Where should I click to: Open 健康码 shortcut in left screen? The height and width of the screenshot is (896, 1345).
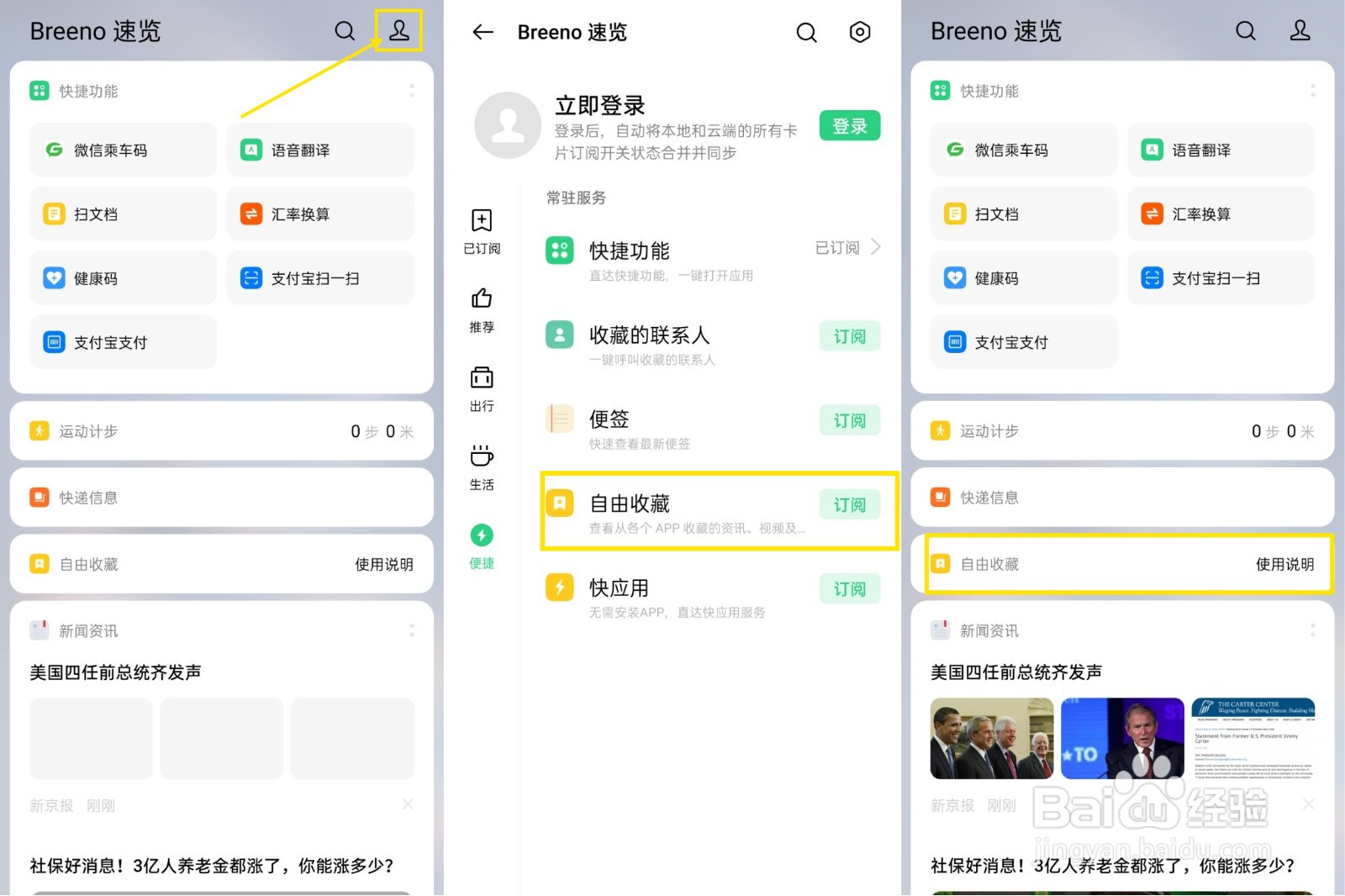[x=123, y=277]
